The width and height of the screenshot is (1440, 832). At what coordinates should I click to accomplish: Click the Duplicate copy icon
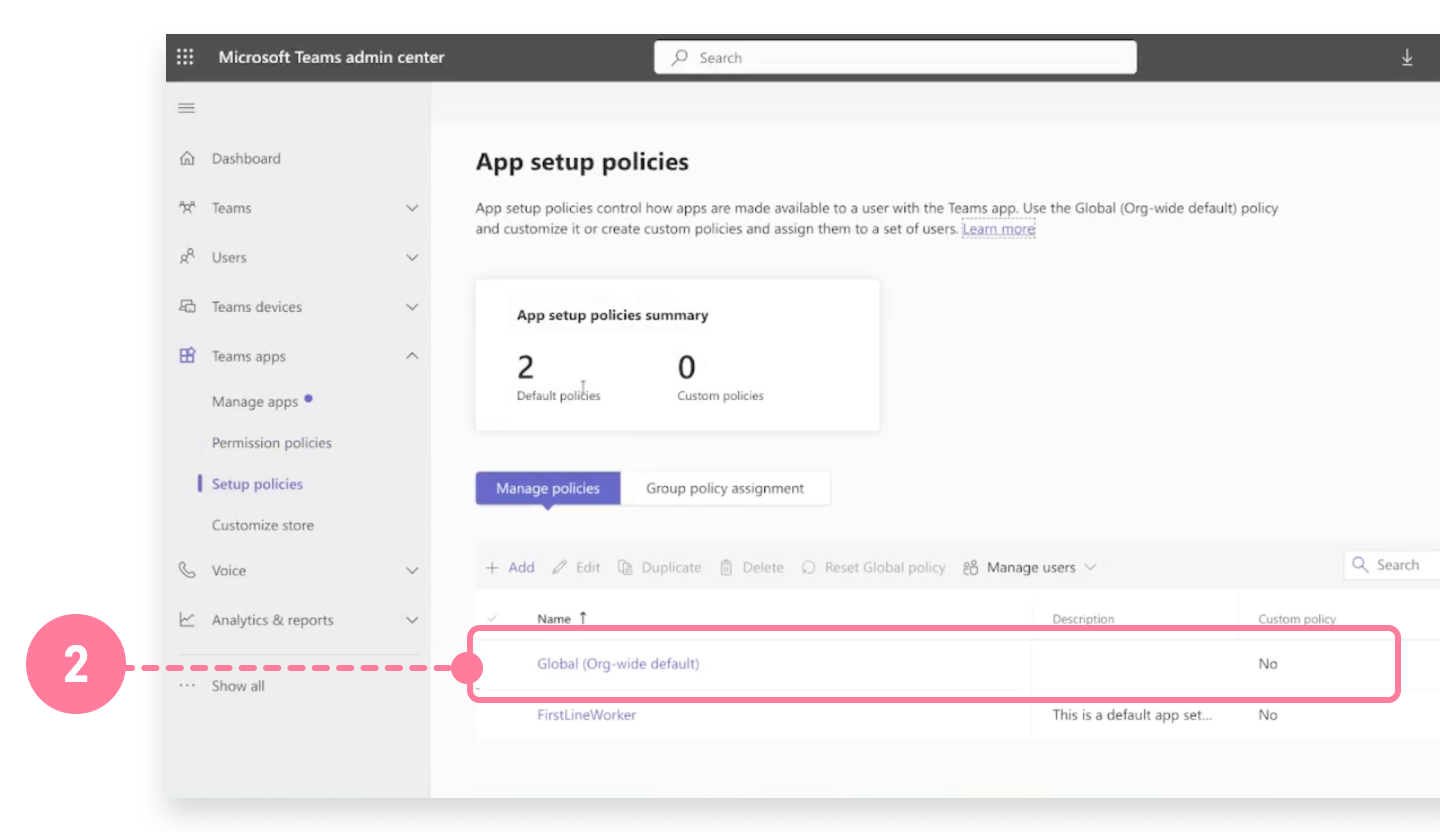click(625, 567)
